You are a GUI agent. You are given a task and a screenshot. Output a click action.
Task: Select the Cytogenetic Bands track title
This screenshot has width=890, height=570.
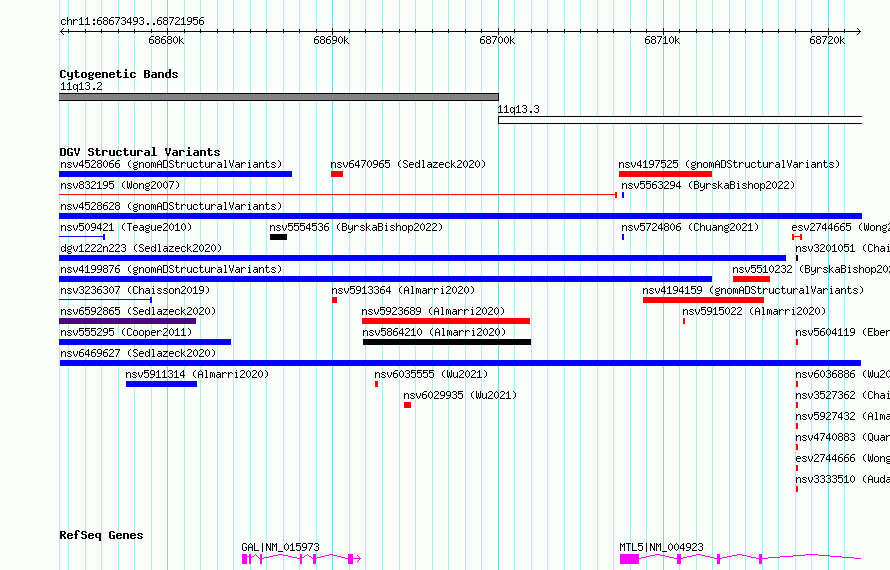[119, 74]
